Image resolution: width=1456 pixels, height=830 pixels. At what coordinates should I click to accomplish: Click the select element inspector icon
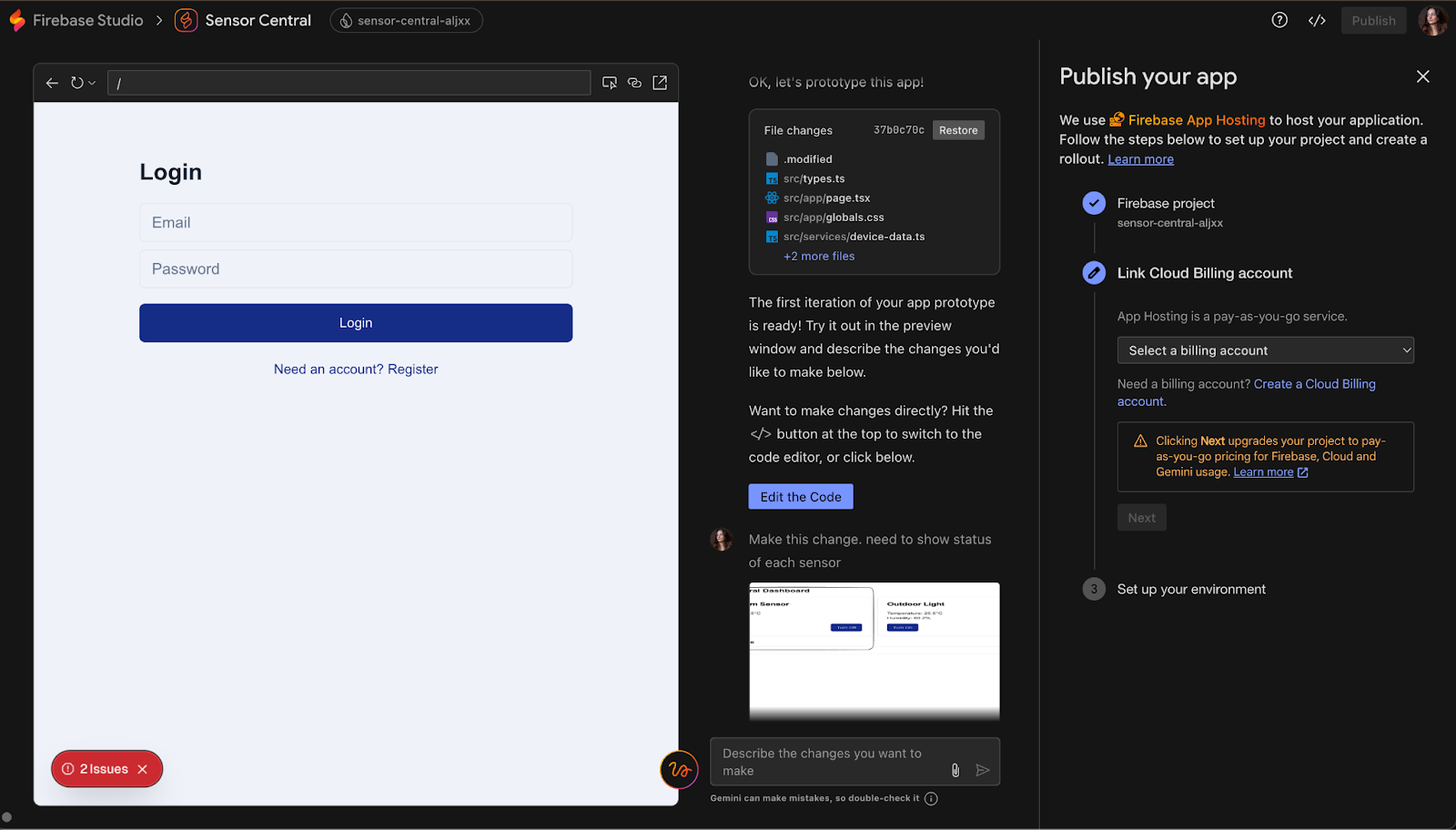tap(610, 83)
